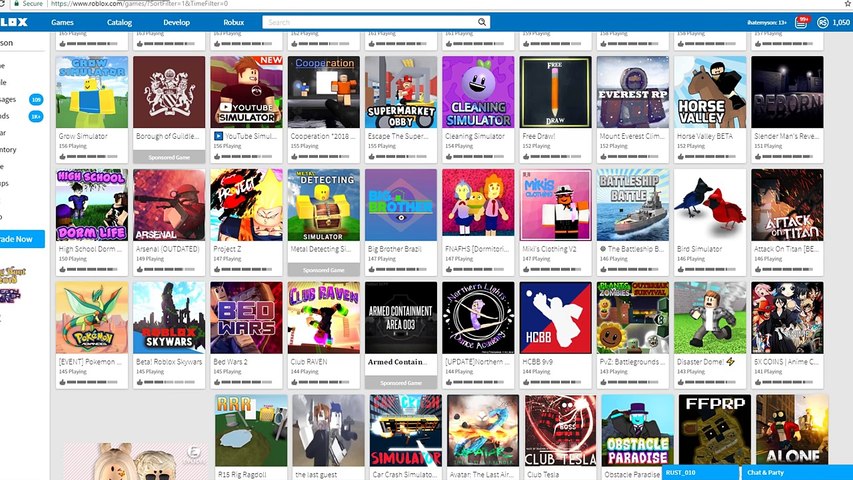Open the notifications icon with 99+ badge
This screenshot has width=853, height=480.
point(801,22)
